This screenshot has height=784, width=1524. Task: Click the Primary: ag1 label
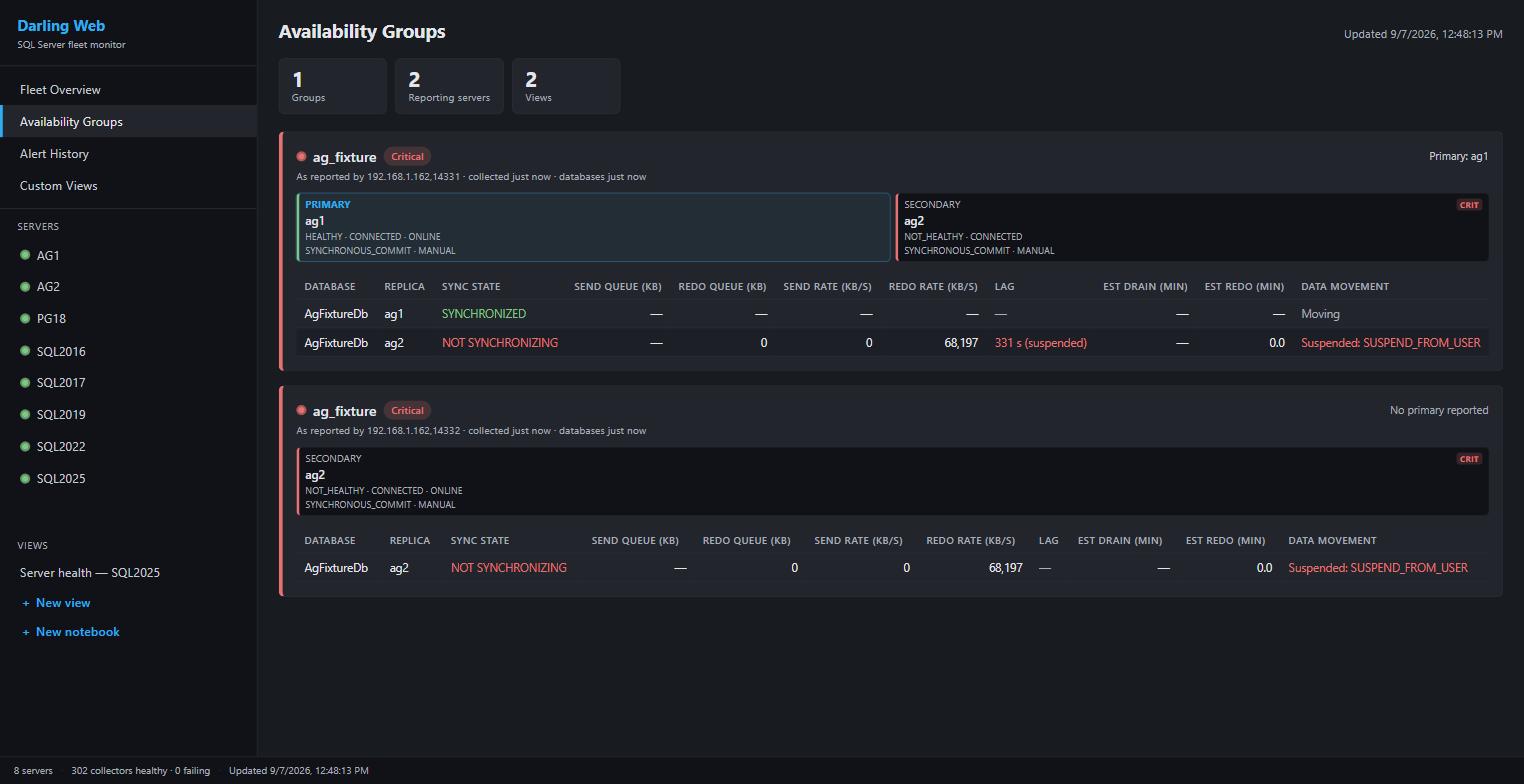(x=1459, y=156)
